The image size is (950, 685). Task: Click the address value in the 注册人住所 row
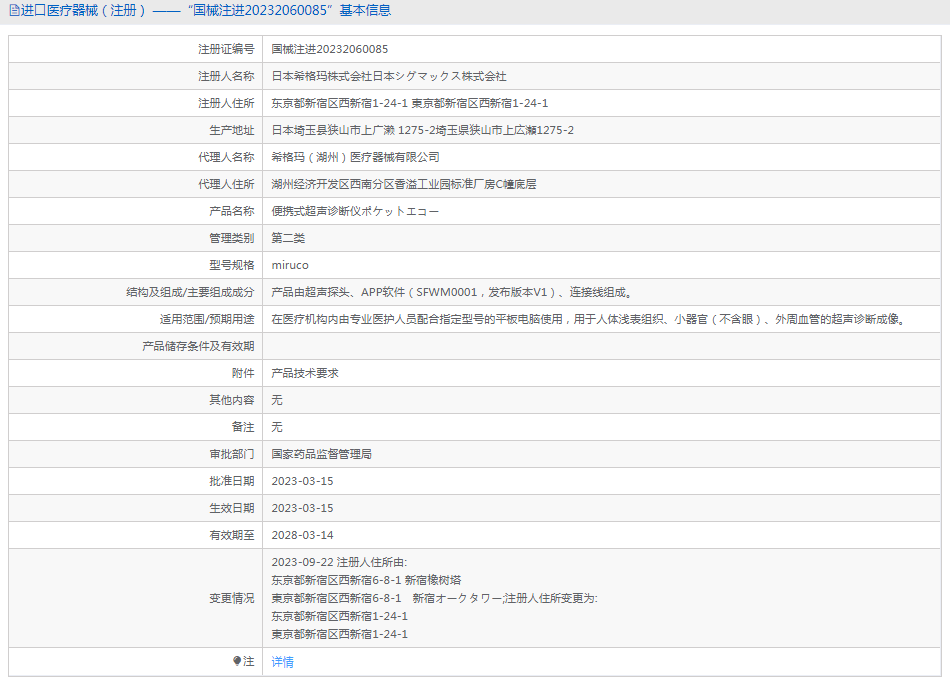(x=410, y=104)
